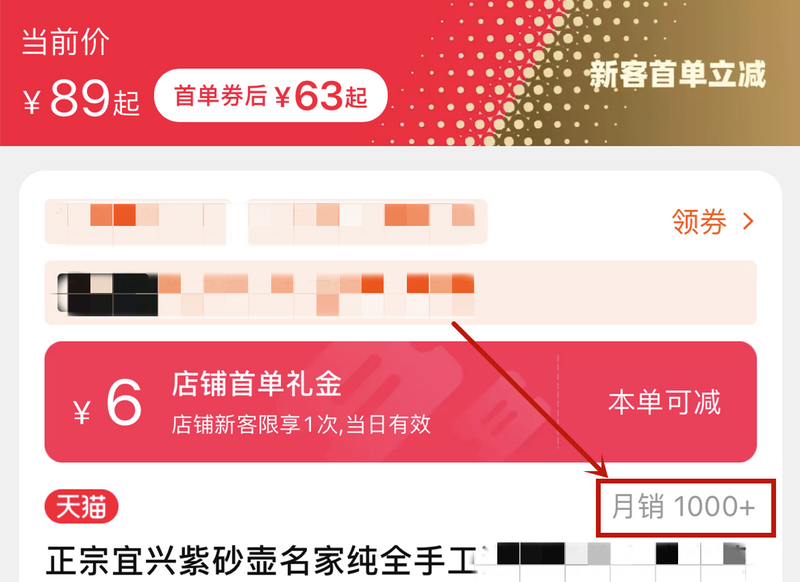Tap the 首单券后 ¥63起 price pill
Image resolution: width=800 pixels, height=582 pixels.
[271, 95]
